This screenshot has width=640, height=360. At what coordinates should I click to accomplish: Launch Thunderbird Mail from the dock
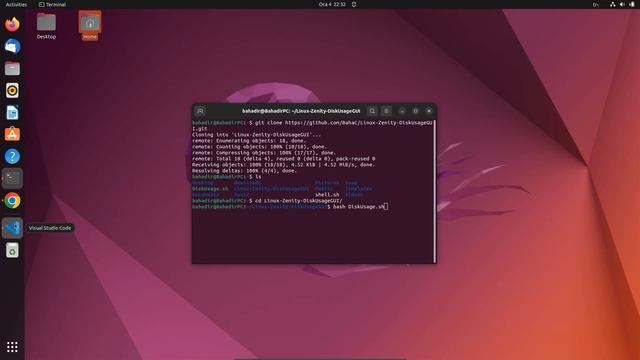pos(12,47)
